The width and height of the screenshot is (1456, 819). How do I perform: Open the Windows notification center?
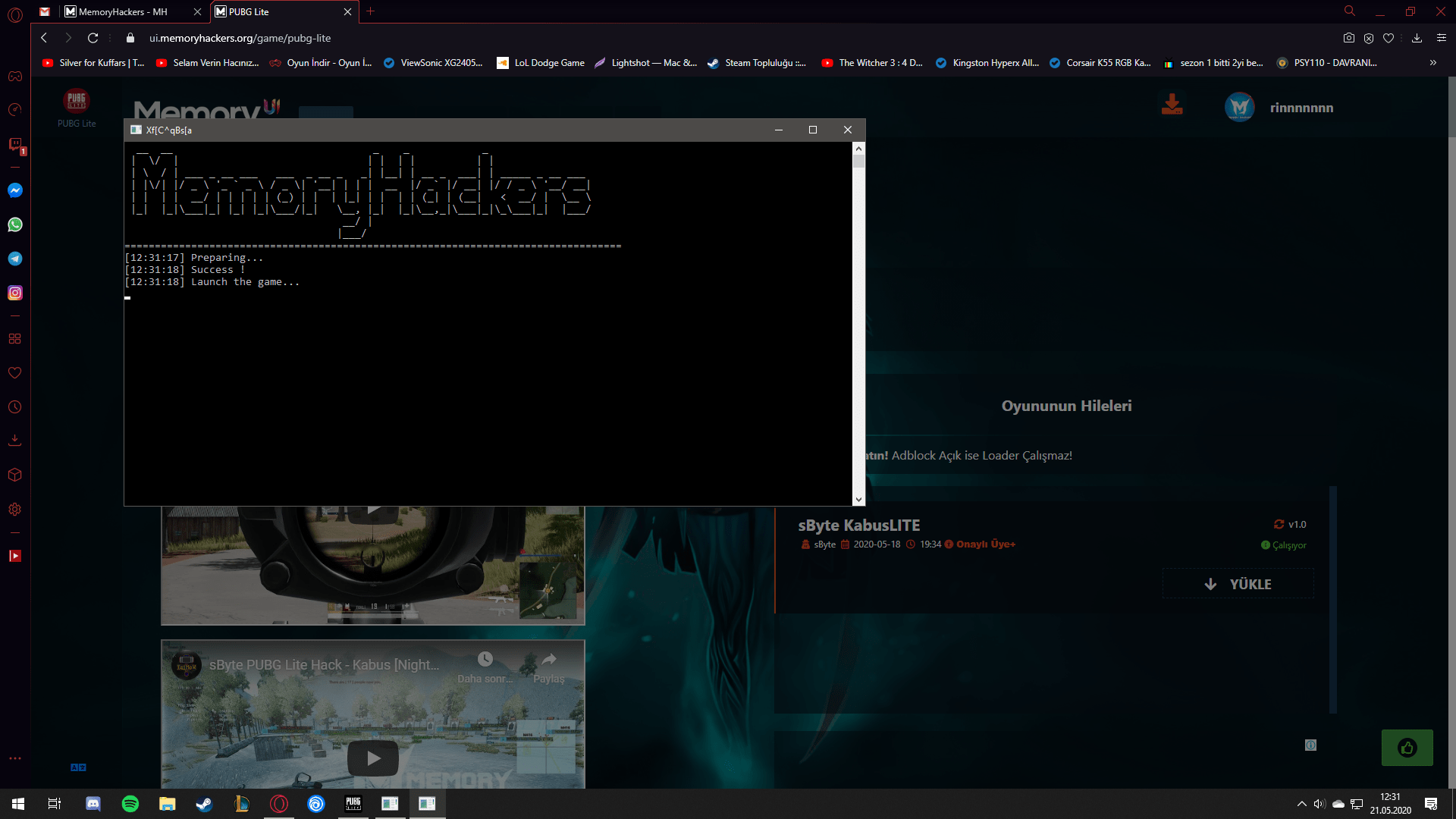pos(1431,804)
